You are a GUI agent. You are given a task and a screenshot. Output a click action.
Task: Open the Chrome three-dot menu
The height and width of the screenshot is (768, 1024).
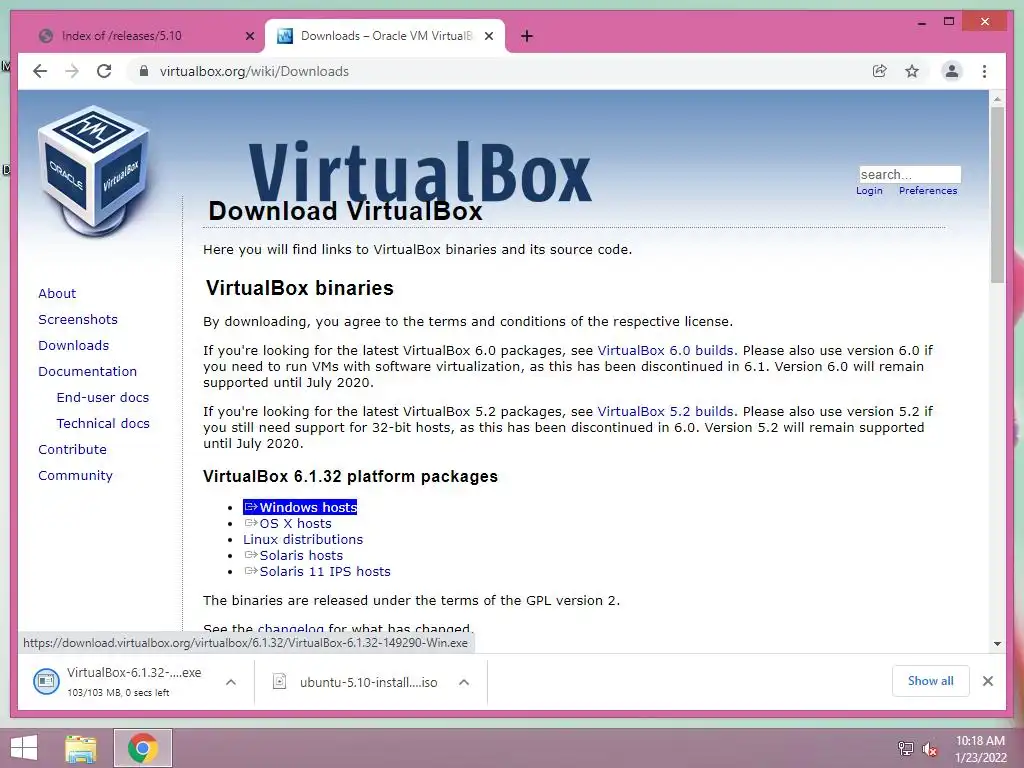pyautogui.click(x=984, y=71)
